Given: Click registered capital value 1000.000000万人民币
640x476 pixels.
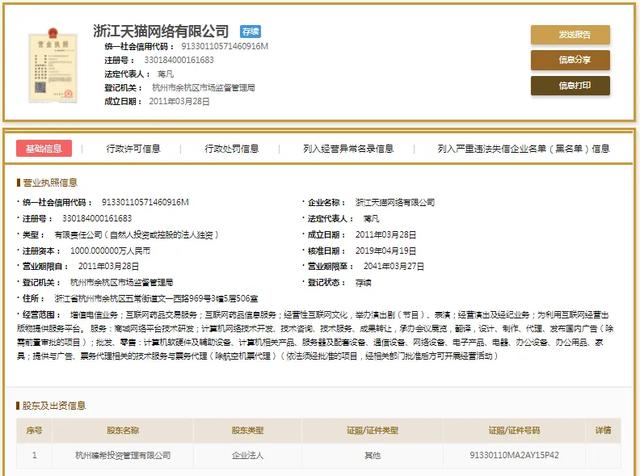Looking at the screenshot, I should pos(110,251).
